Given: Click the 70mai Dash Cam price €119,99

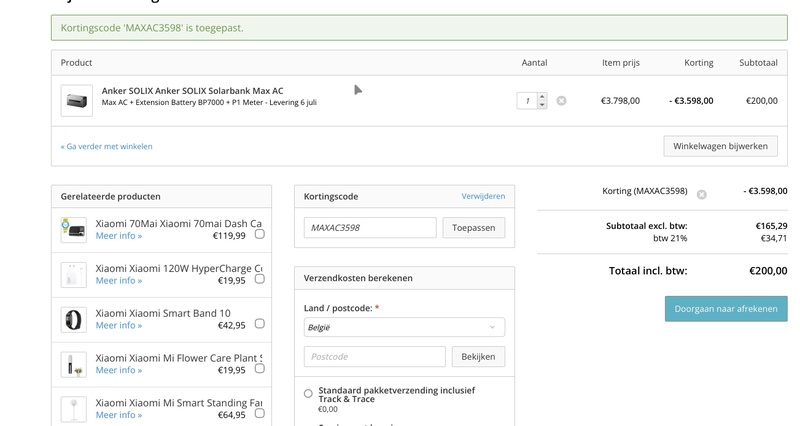Looking at the screenshot, I should click(229, 236).
